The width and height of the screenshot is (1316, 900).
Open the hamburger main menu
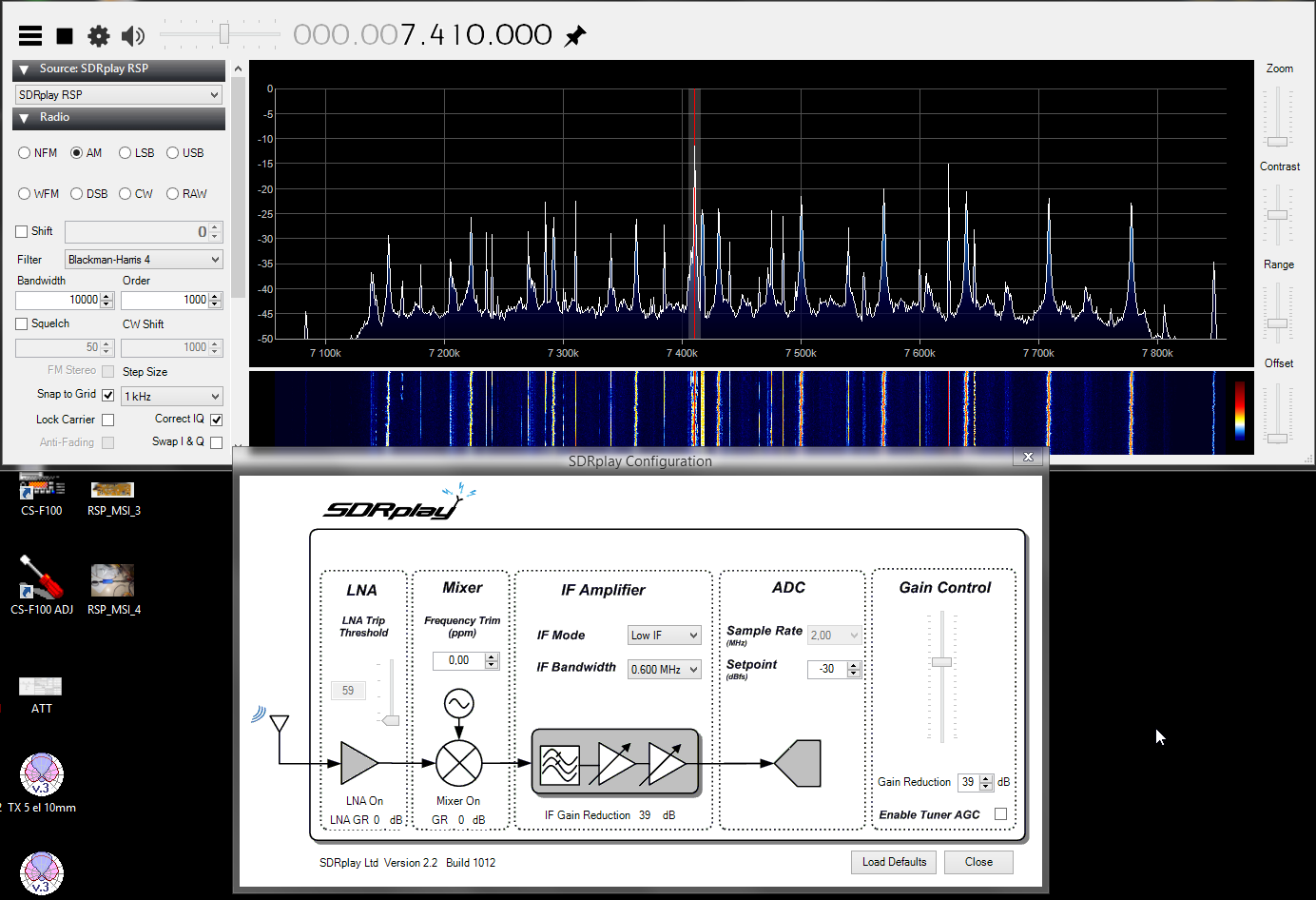pos(30,36)
